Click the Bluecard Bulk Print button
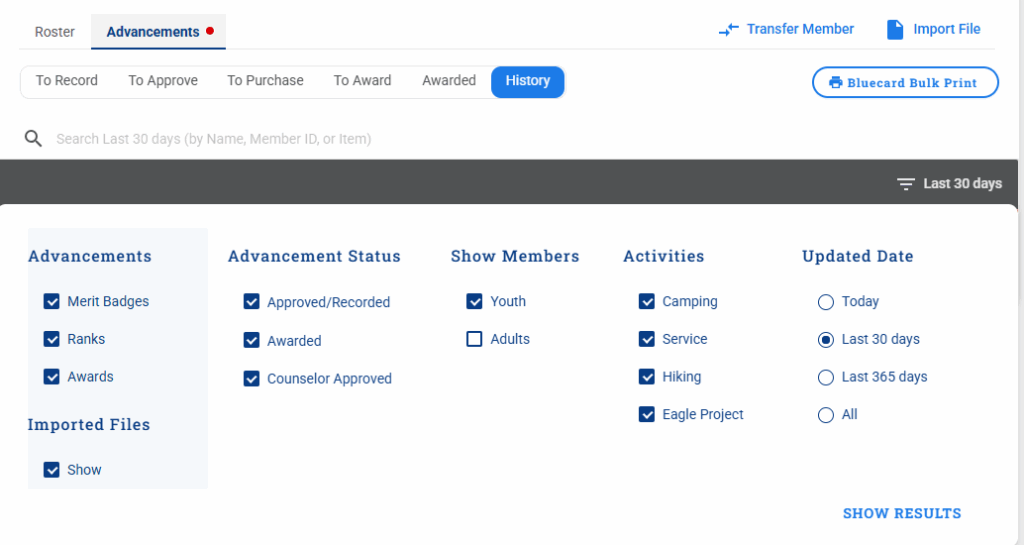The image size is (1024, 545). [905, 83]
